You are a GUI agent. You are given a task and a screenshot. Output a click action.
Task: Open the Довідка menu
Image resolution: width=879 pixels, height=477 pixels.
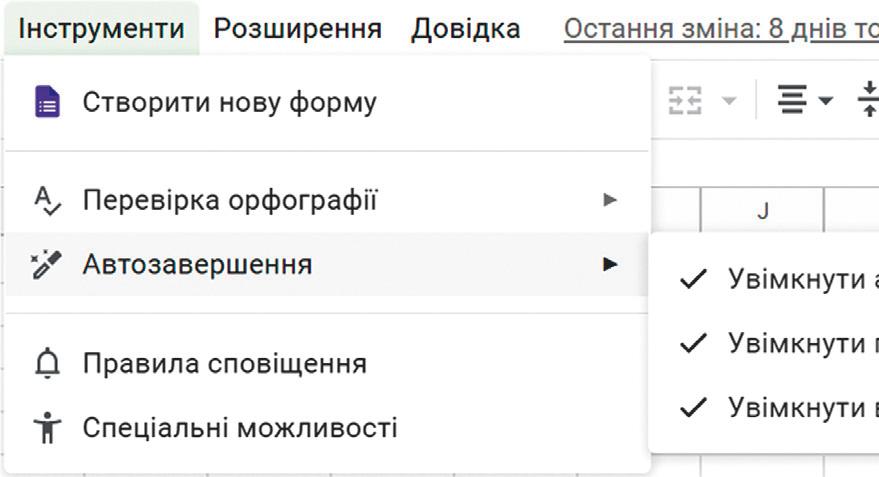(x=465, y=28)
